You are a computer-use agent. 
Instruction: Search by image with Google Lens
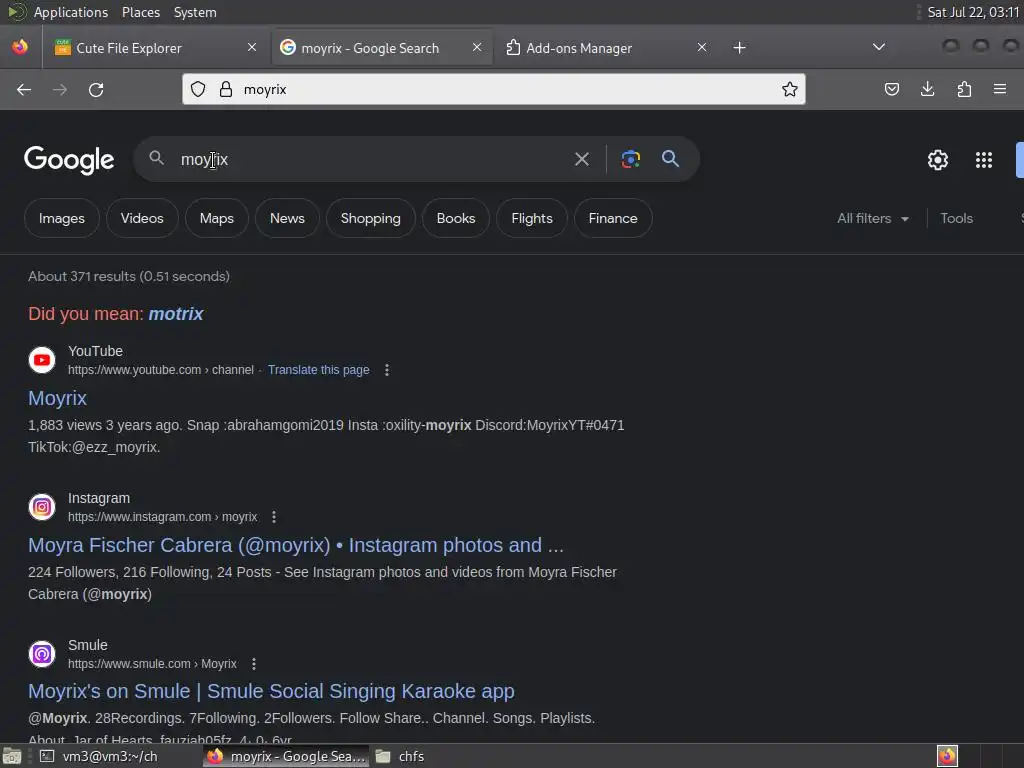[x=630, y=159]
